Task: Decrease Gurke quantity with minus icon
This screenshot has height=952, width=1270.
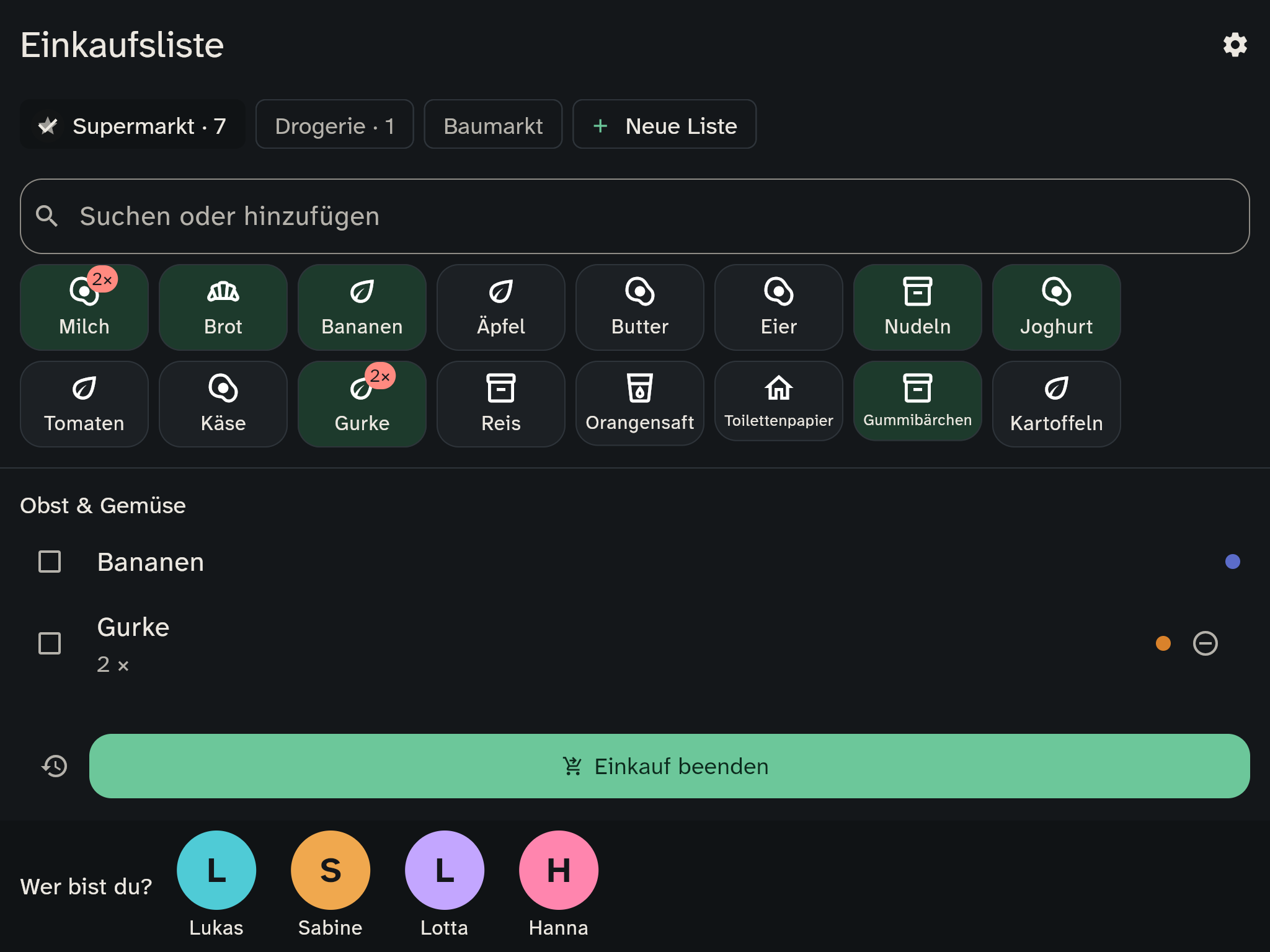Action: (1205, 643)
